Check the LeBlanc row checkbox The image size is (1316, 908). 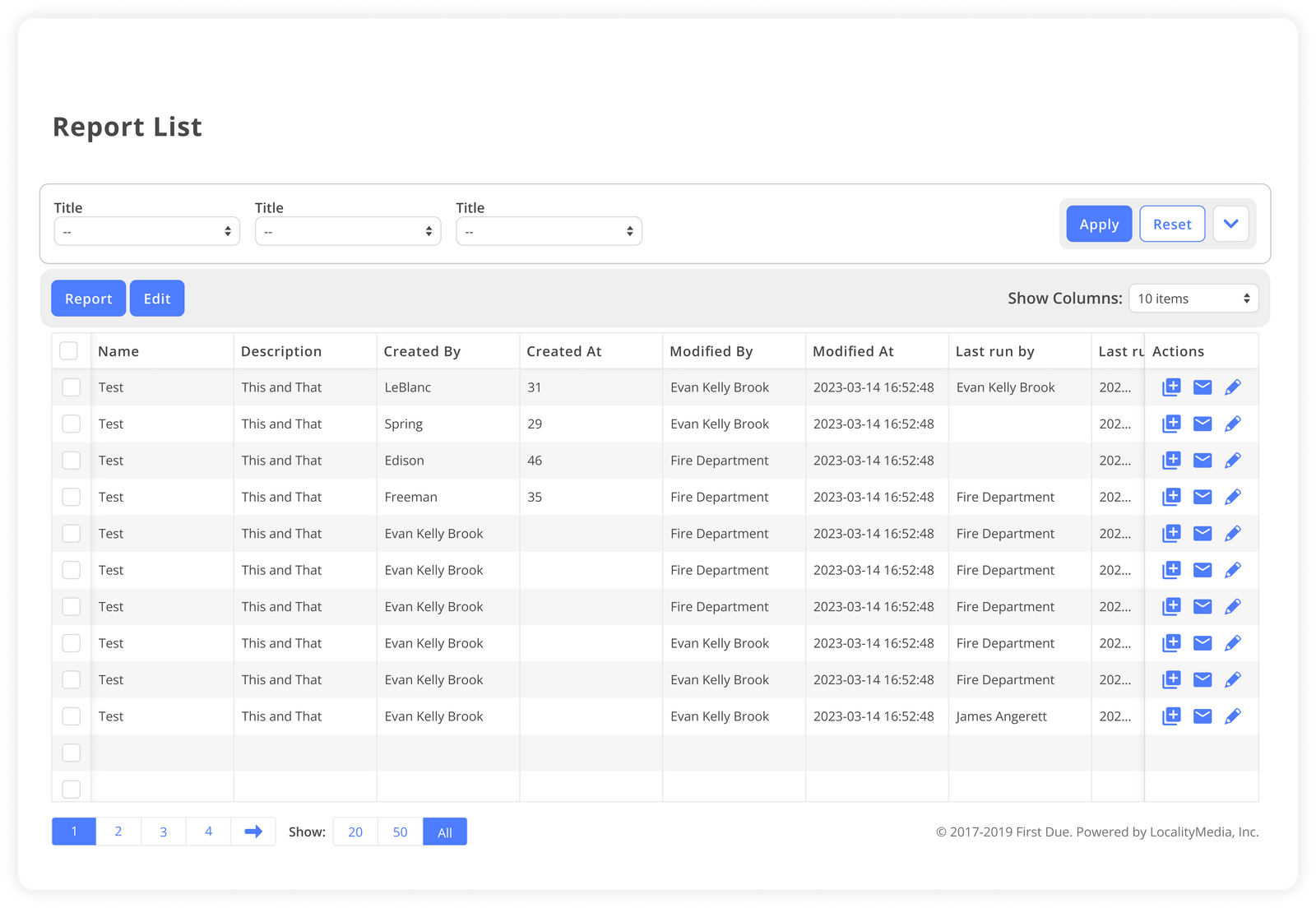pyautogui.click(x=72, y=387)
